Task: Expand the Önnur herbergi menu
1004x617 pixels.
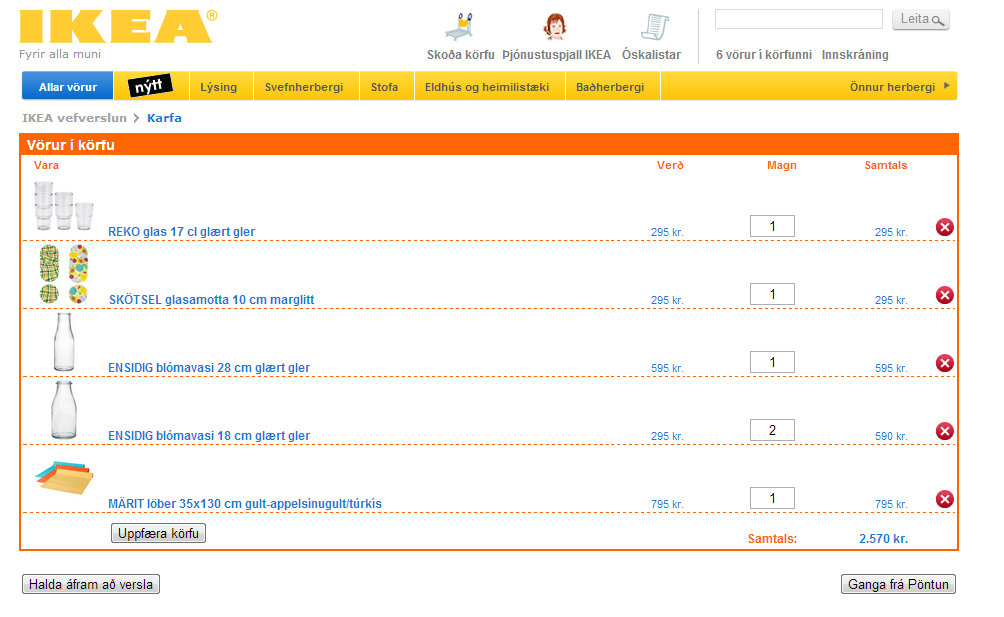Action: tap(899, 87)
